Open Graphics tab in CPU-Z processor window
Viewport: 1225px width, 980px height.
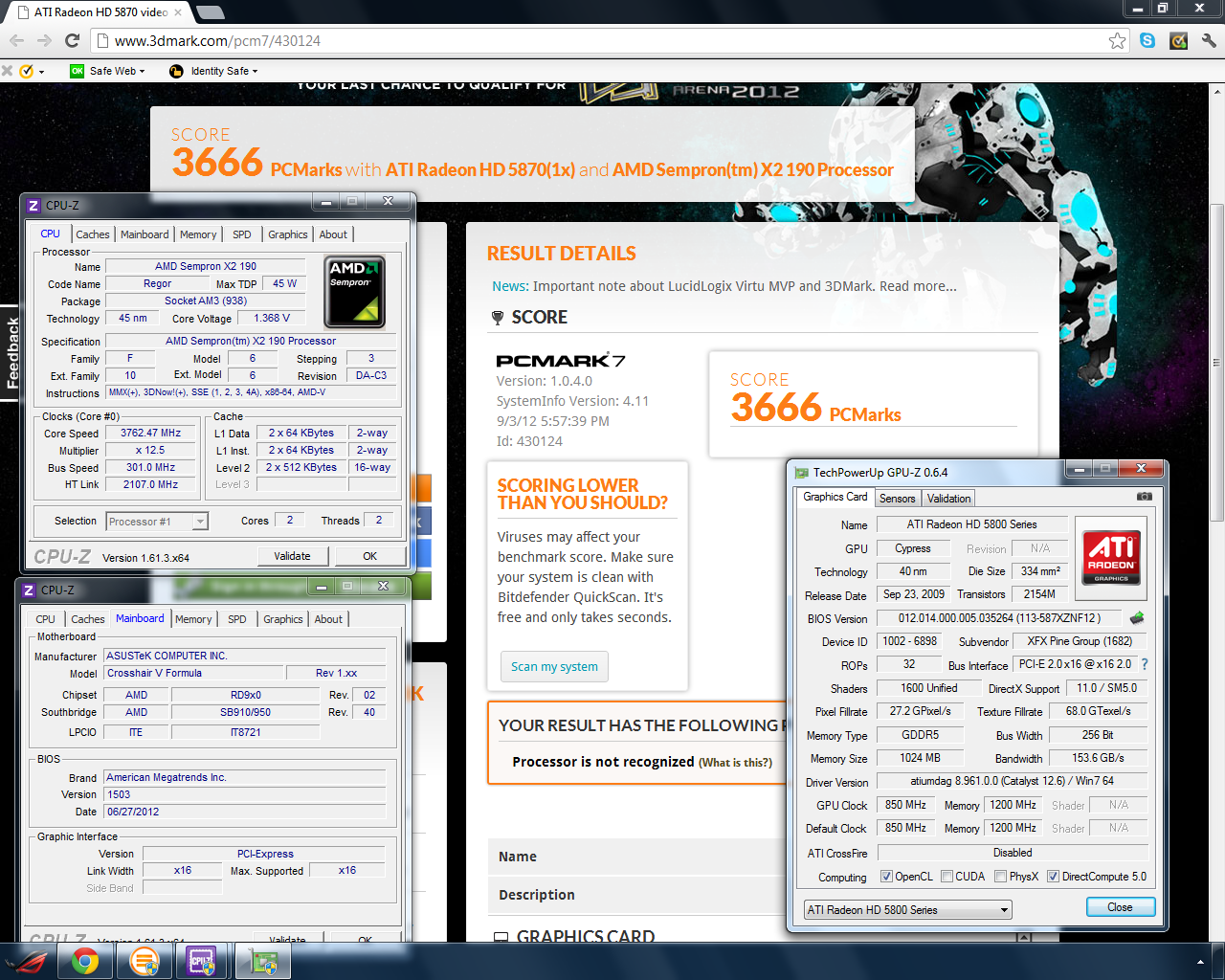(288, 234)
